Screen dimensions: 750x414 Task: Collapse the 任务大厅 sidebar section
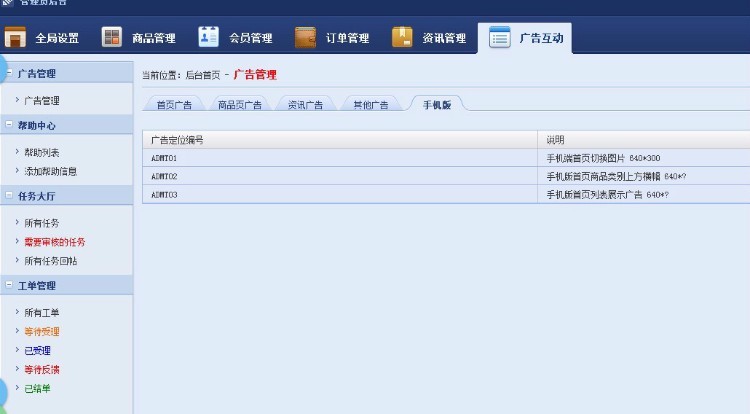(x=9, y=195)
